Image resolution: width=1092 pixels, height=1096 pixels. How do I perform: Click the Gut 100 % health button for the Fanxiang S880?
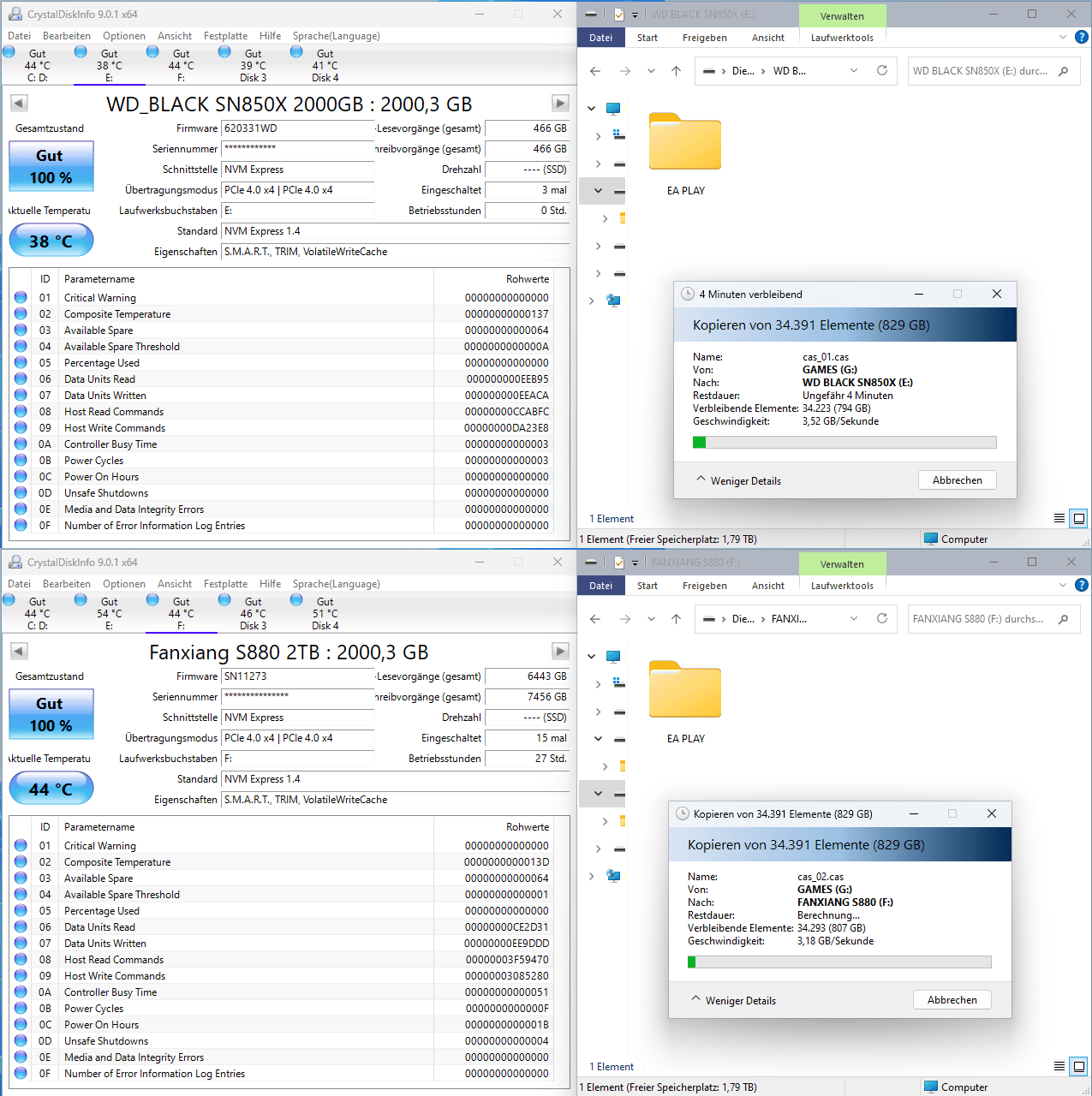(51, 714)
